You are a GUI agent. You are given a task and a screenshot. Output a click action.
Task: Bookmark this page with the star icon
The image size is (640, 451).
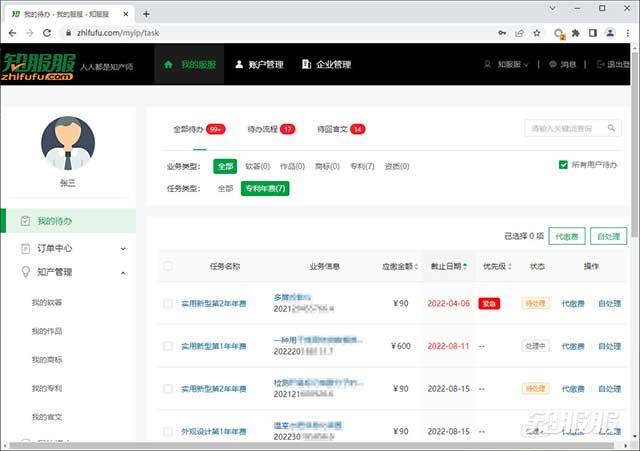537,33
